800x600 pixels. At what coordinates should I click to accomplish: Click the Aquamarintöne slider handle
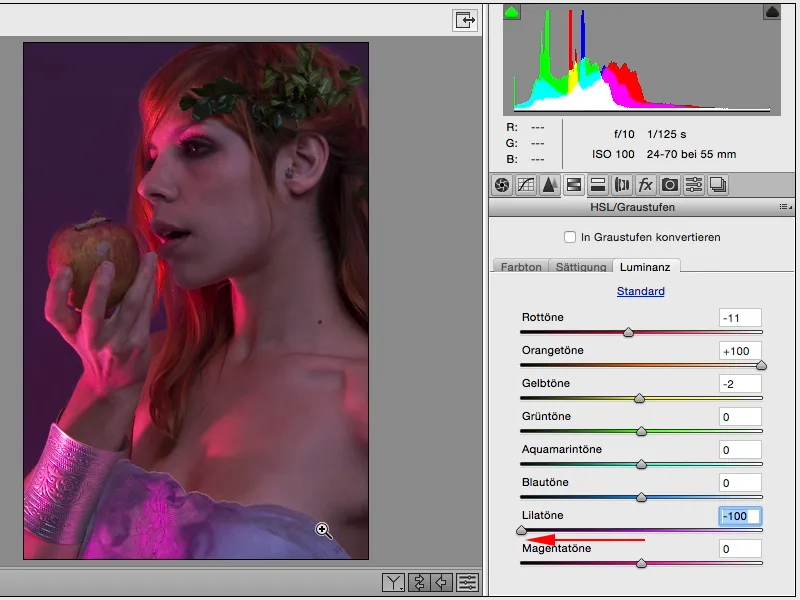641,465
